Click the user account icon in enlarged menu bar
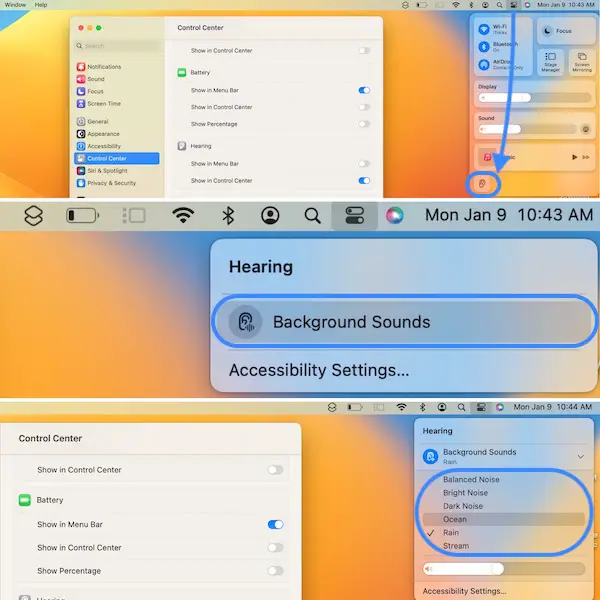Image resolution: width=600 pixels, height=600 pixels. click(270, 215)
